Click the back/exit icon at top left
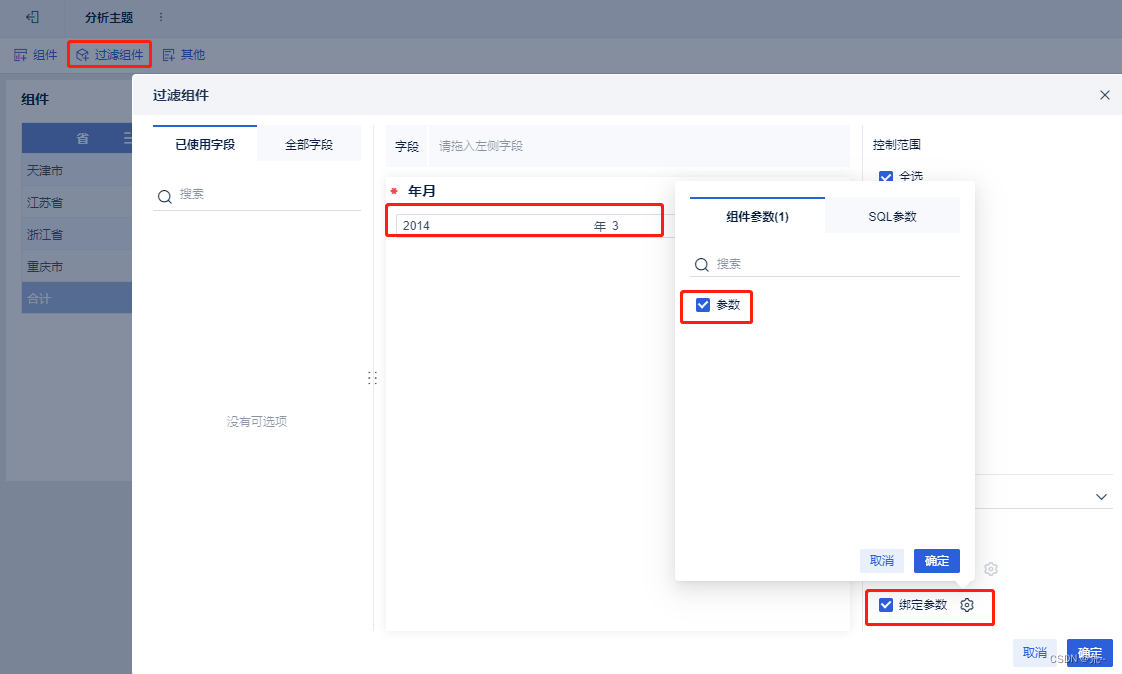 (x=32, y=17)
